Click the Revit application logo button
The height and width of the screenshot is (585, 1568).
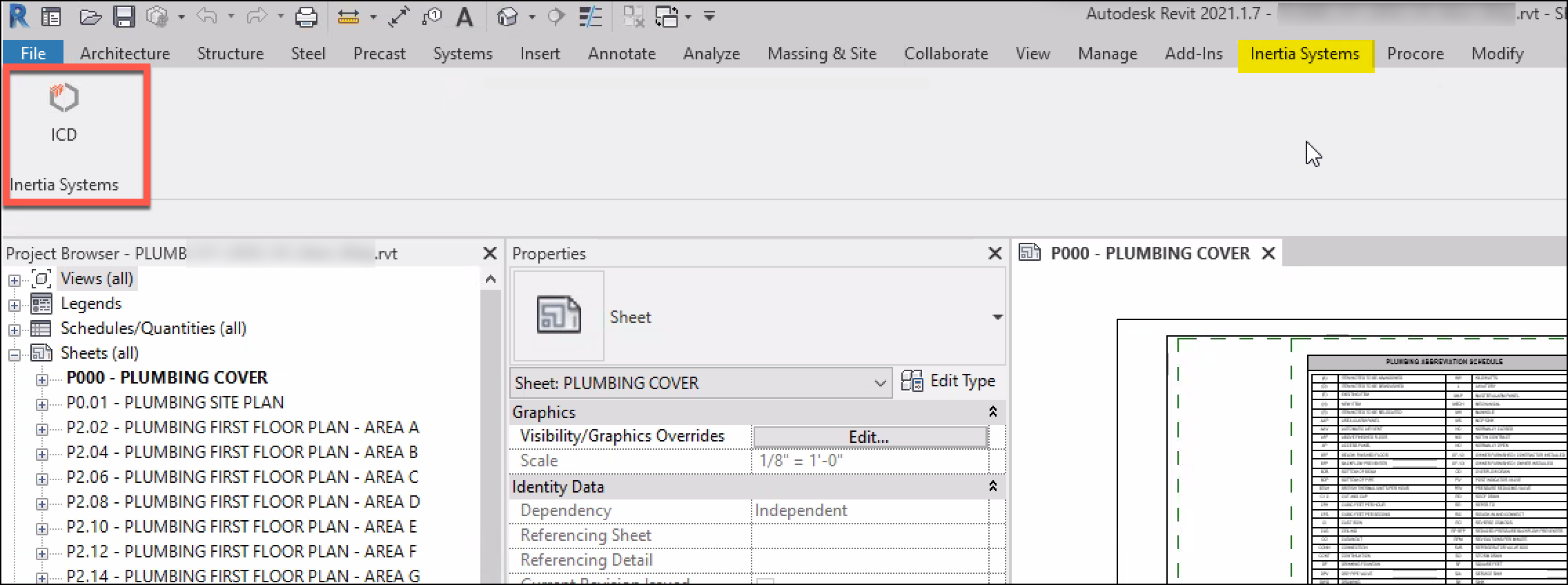(19, 15)
